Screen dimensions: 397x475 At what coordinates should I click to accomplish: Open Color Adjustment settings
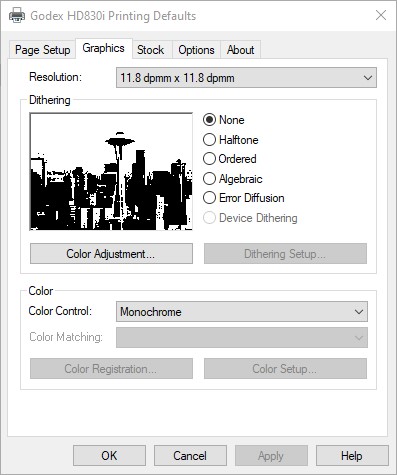pyautogui.click(x=111, y=254)
